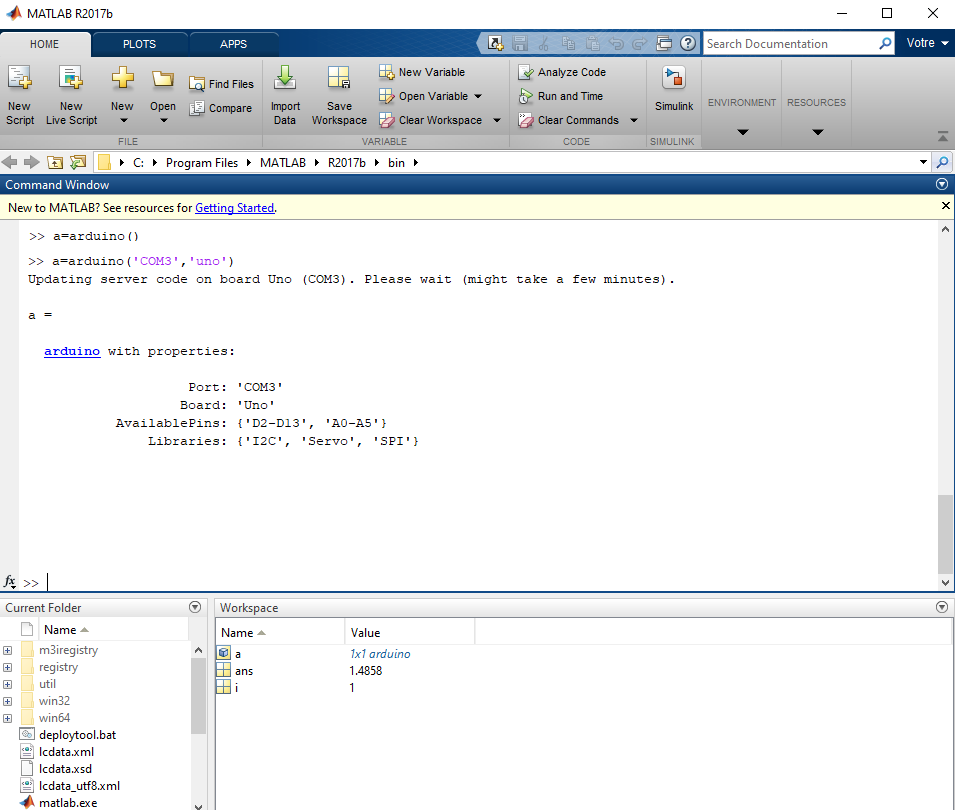The height and width of the screenshot is (810, 955).
Task: Click the New Script icon
Action: [19, 79]
